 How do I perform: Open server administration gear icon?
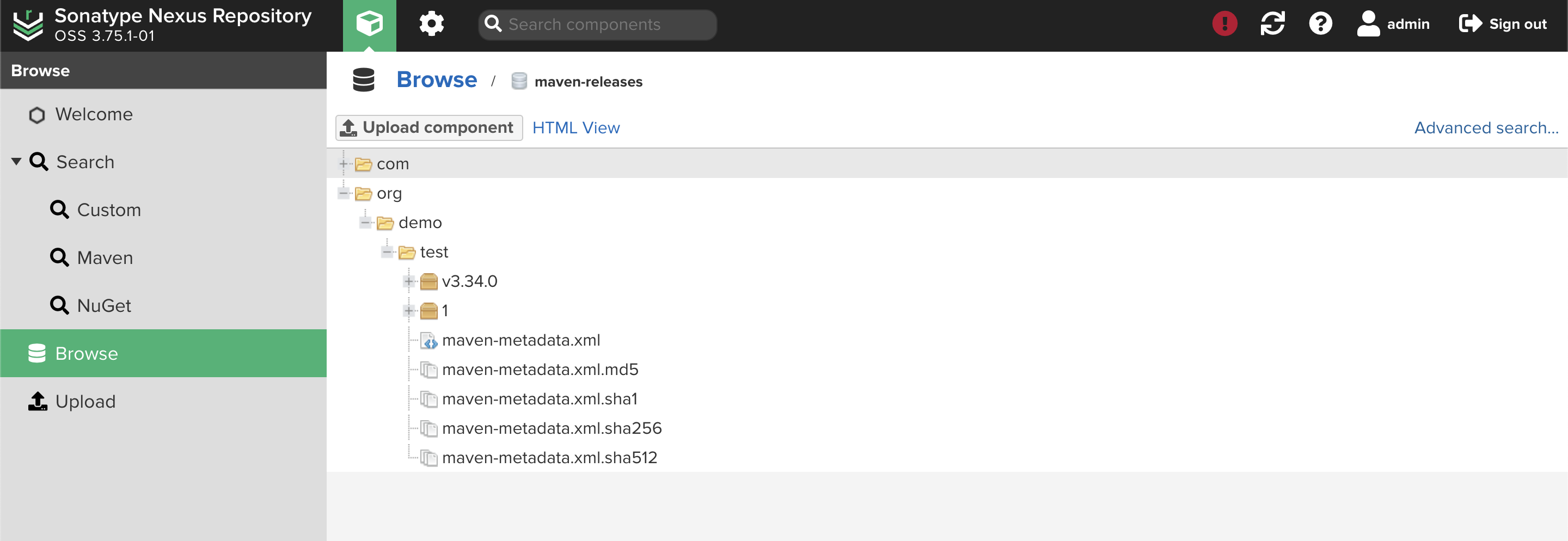pos(432,24)
